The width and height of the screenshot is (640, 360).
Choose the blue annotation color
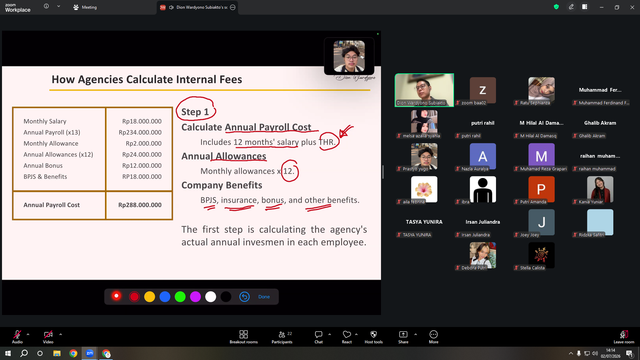point(165,297)
